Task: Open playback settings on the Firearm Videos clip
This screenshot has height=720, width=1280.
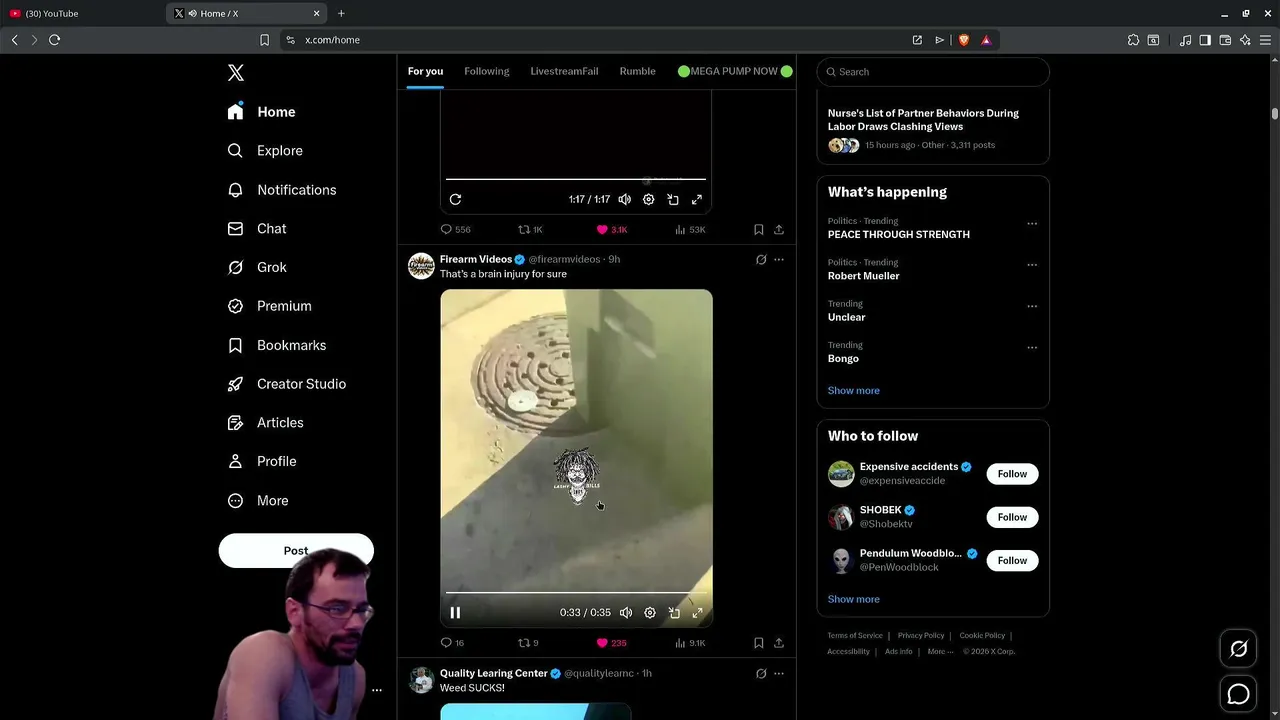Action: [650, 613]
